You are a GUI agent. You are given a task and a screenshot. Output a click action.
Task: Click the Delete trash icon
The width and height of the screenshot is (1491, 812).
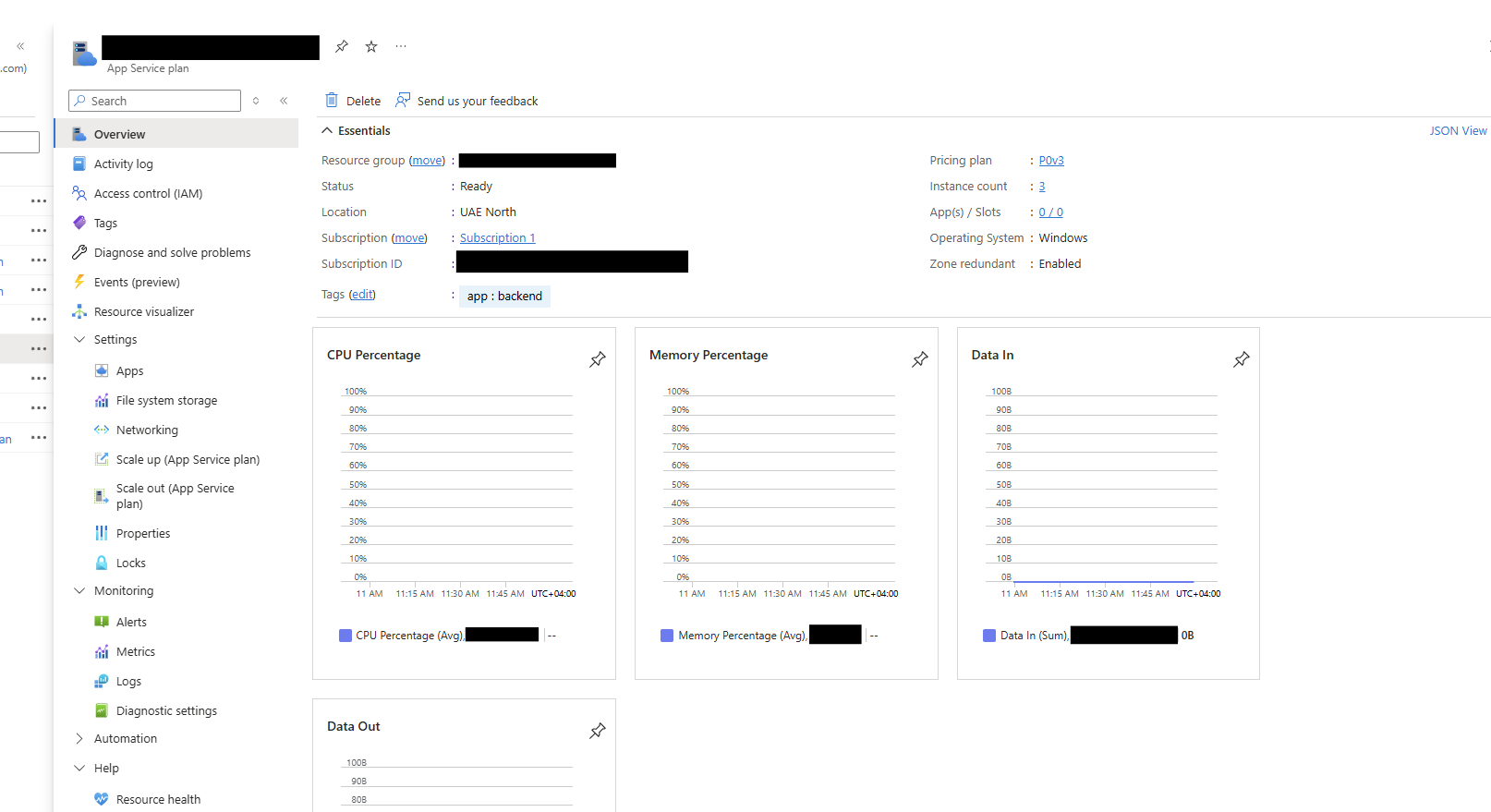tap(332, 100)
